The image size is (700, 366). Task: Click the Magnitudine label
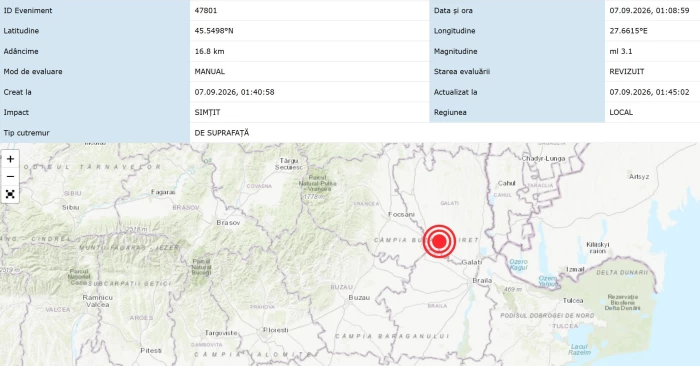(455, 51)
